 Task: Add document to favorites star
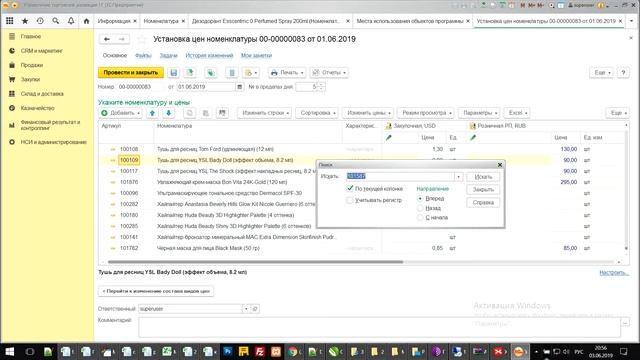[x=141, y=39]
